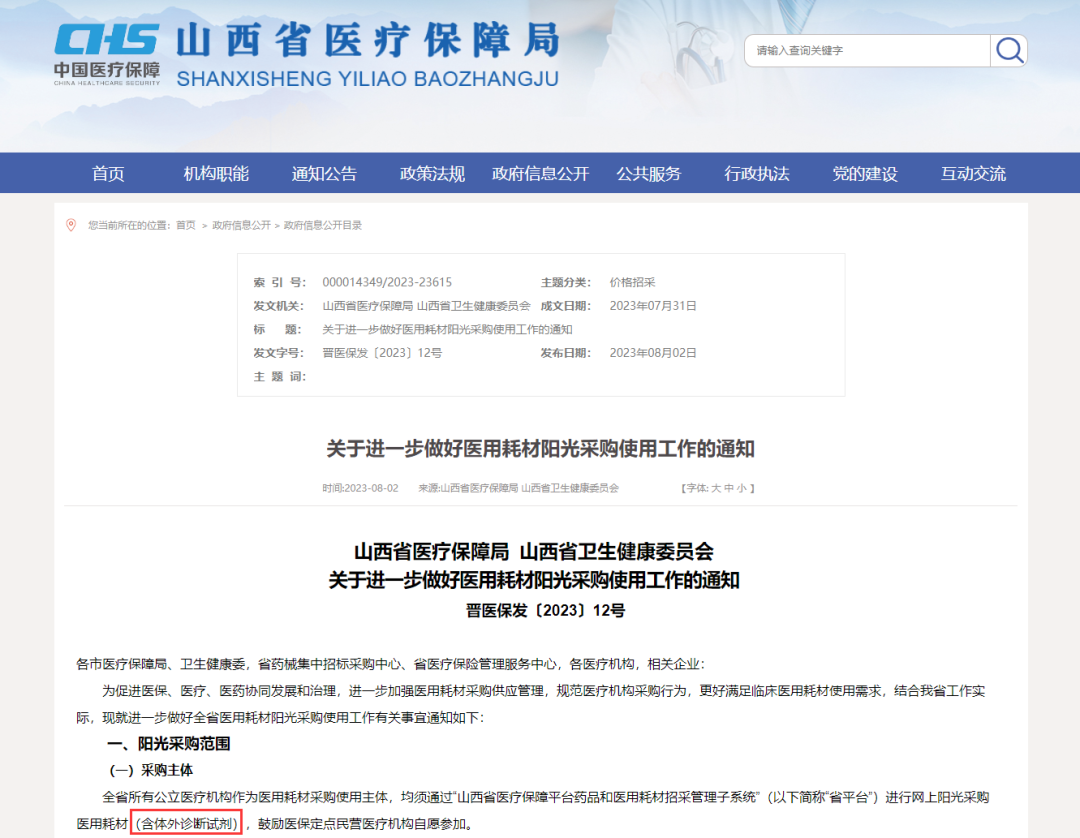Click the location pin icon in breadcrumb

click(71, 225)
